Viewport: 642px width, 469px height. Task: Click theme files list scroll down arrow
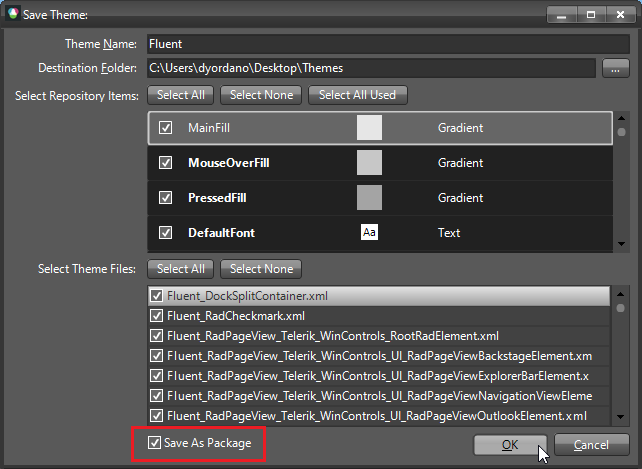click(621, 417)
